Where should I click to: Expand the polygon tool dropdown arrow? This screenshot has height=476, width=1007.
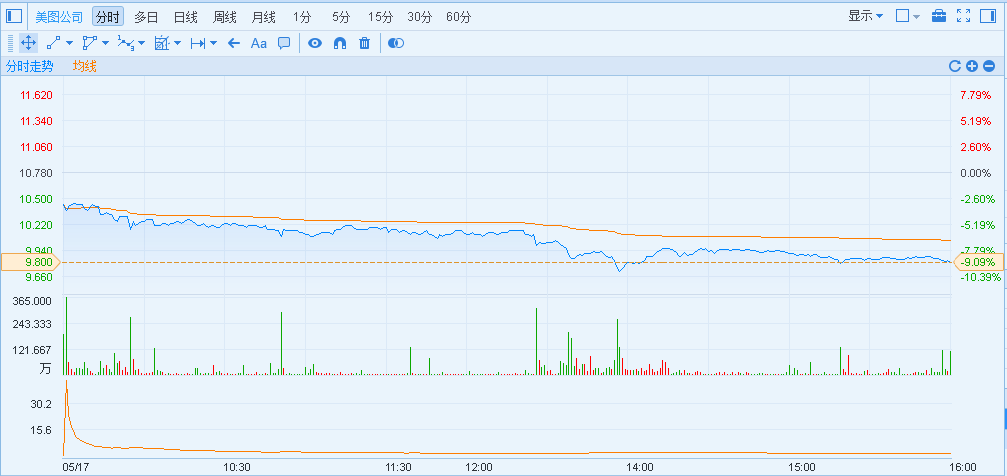point(105,44)
